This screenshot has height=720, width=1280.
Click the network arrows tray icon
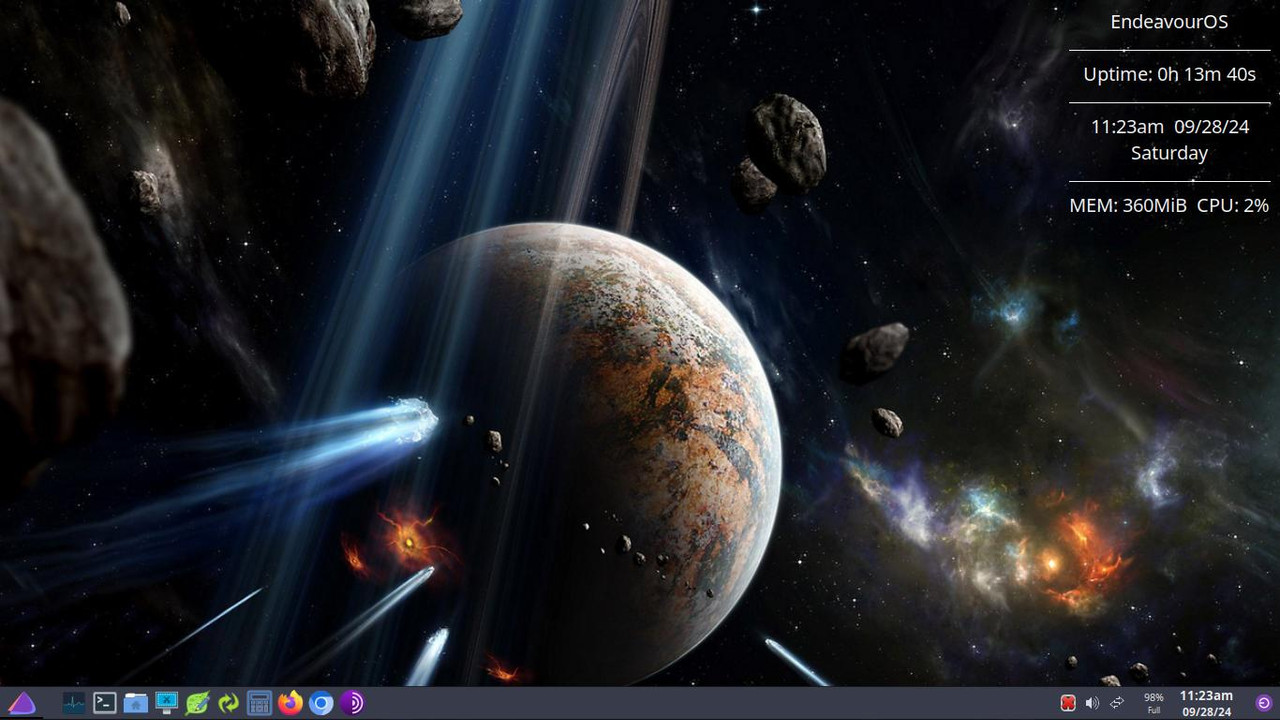tap(1117, 703)
